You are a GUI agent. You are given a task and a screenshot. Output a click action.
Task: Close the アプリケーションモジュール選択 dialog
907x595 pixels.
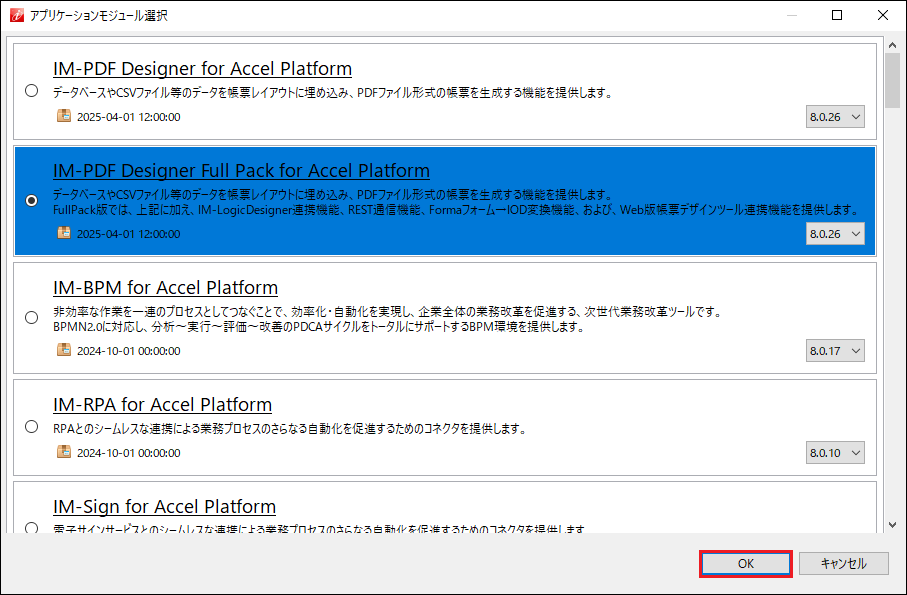click(x=883, y=15)
